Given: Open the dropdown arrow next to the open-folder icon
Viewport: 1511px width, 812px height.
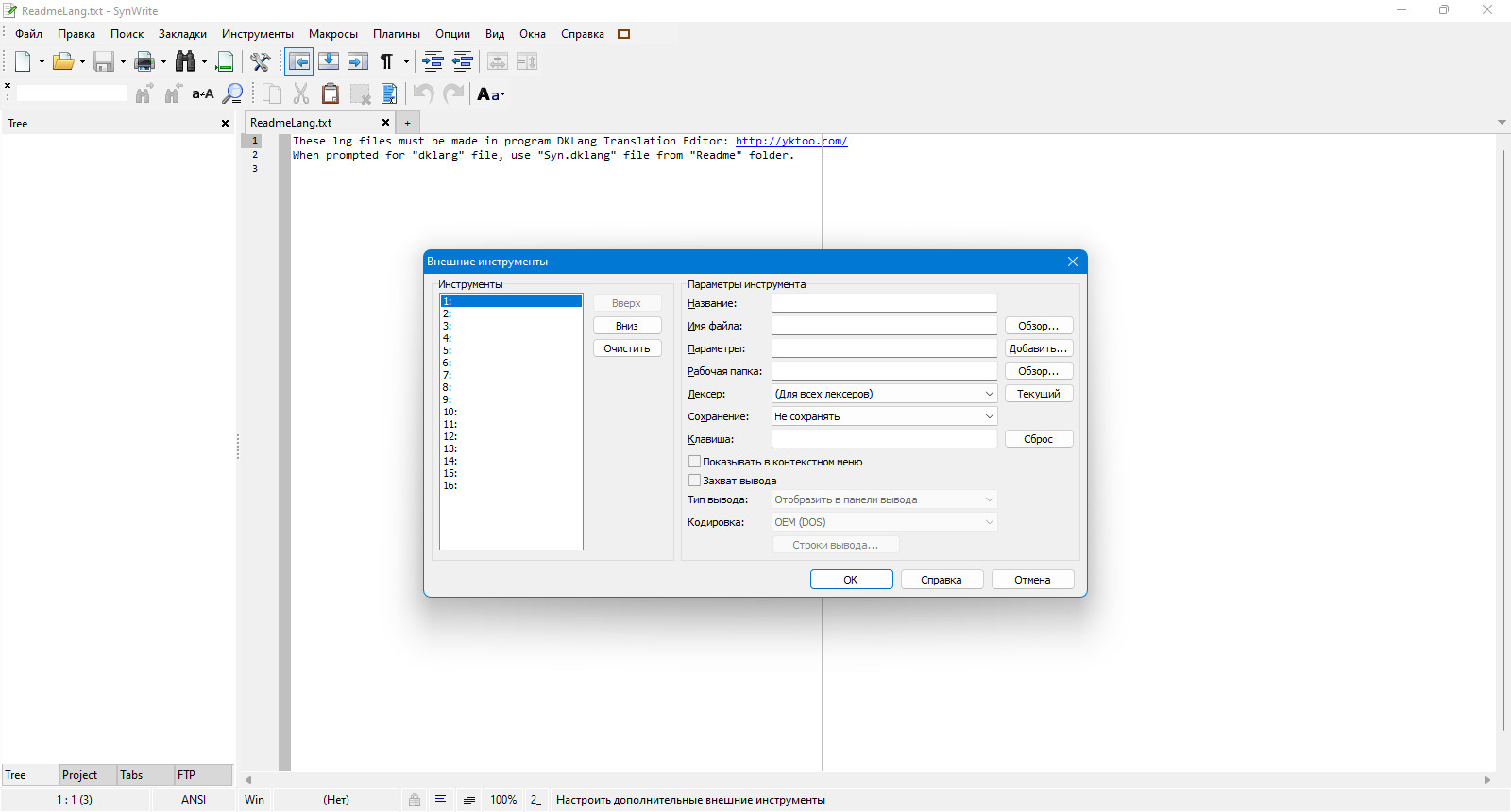Looking at the screenshot, I should (x=82, y=62).
